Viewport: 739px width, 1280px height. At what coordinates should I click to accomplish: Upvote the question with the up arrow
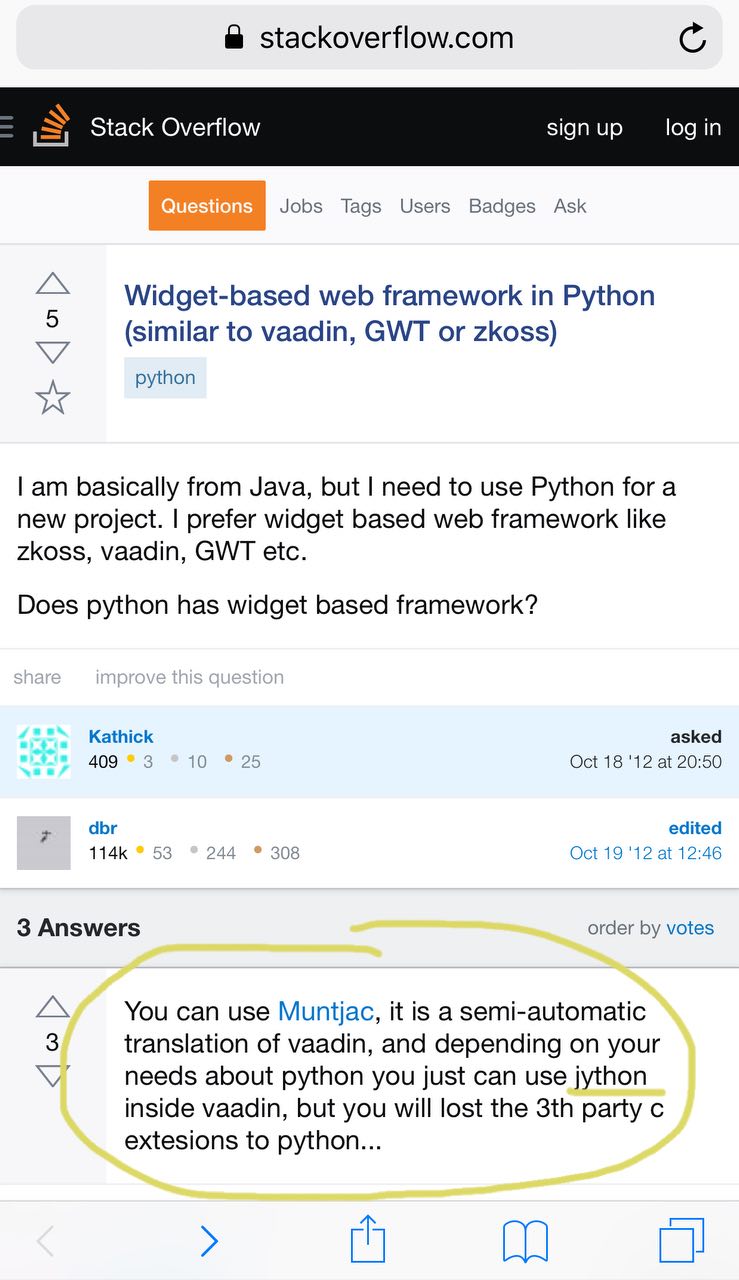[x=52, y=284]
